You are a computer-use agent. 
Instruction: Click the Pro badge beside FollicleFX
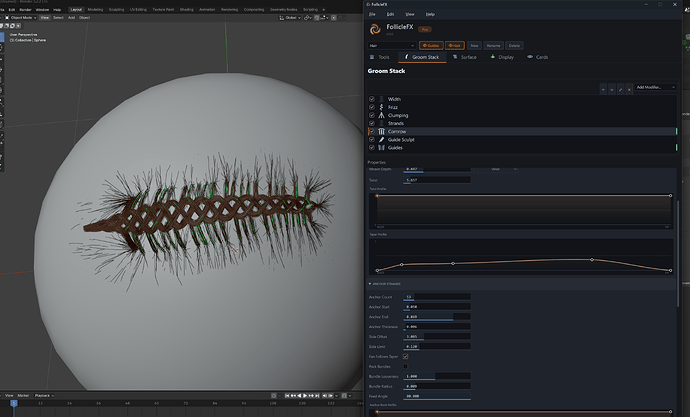(x=425, y=29)
